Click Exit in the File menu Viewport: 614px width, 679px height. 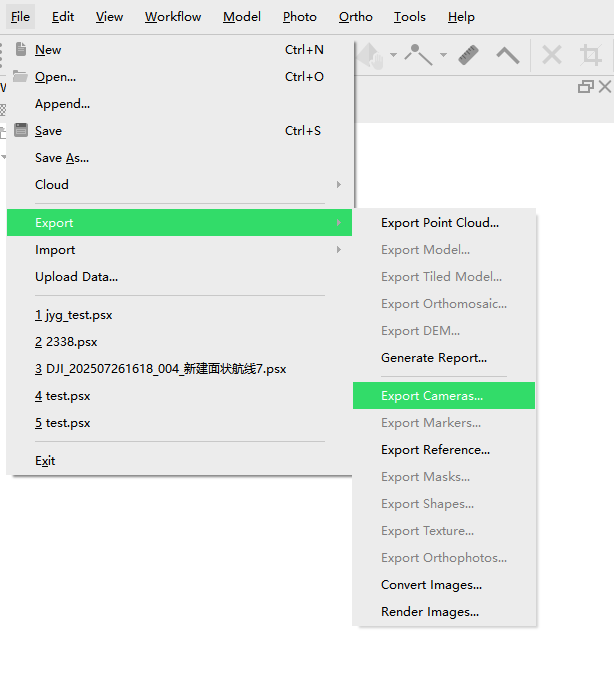pos(45,461)
